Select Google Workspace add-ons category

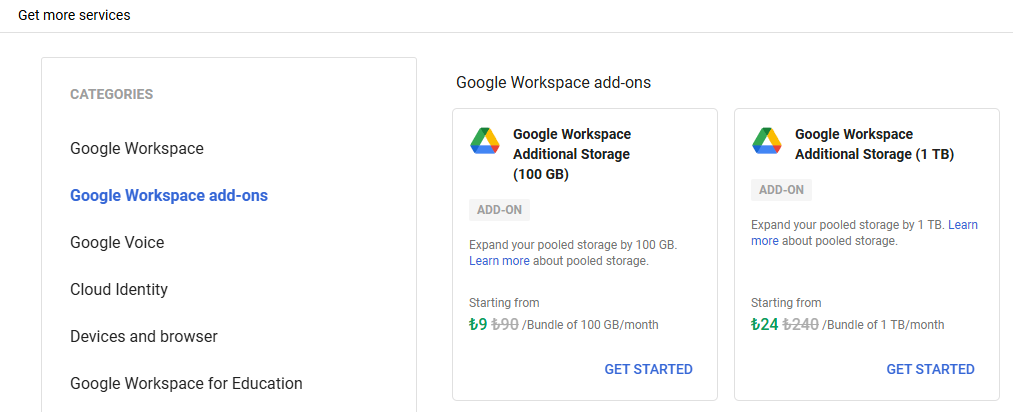click(x=169, y=195)
